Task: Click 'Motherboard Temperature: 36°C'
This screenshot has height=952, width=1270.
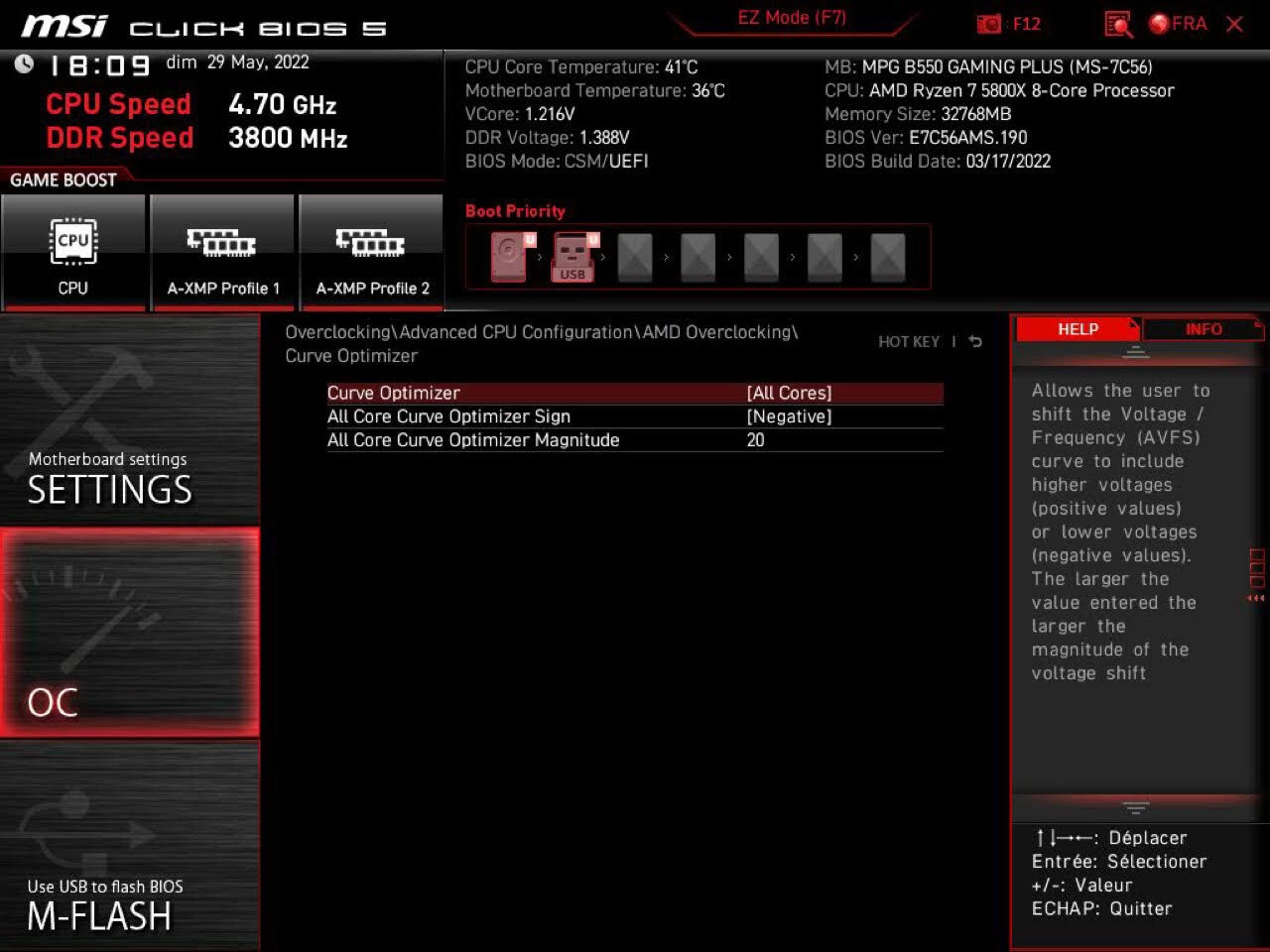Action: (595, 90)
